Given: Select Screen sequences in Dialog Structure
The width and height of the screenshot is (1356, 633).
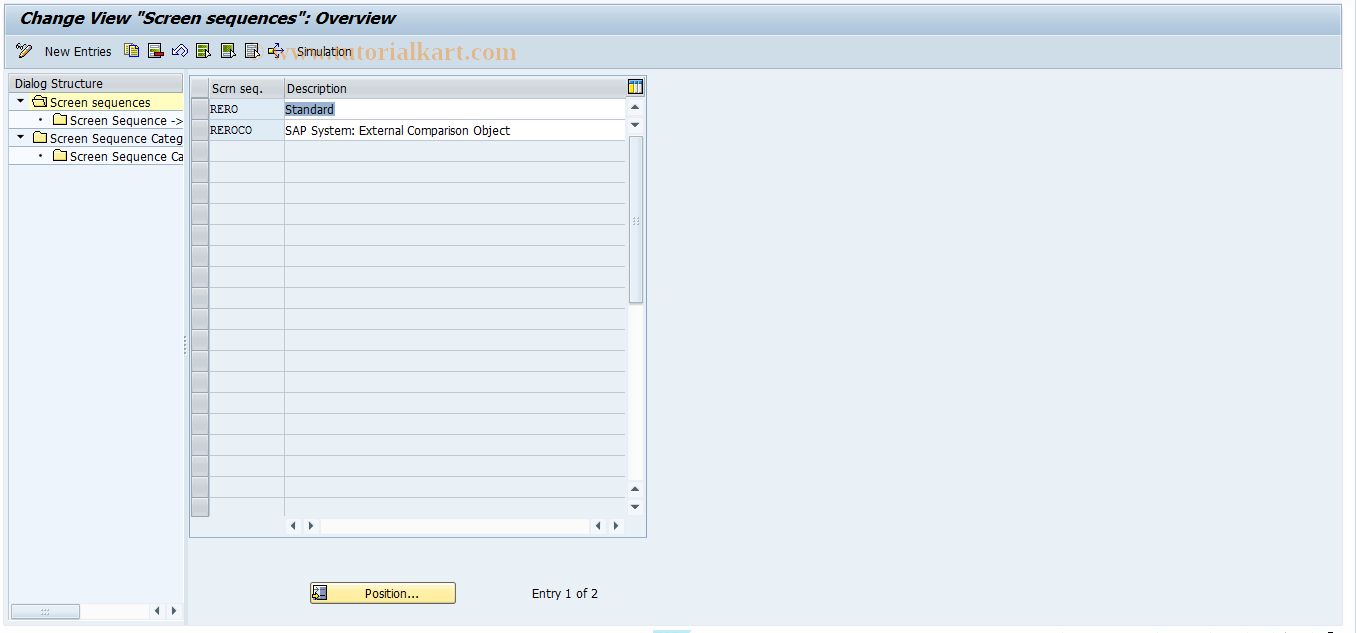Looking at the screenshot, I should (100, 102).
